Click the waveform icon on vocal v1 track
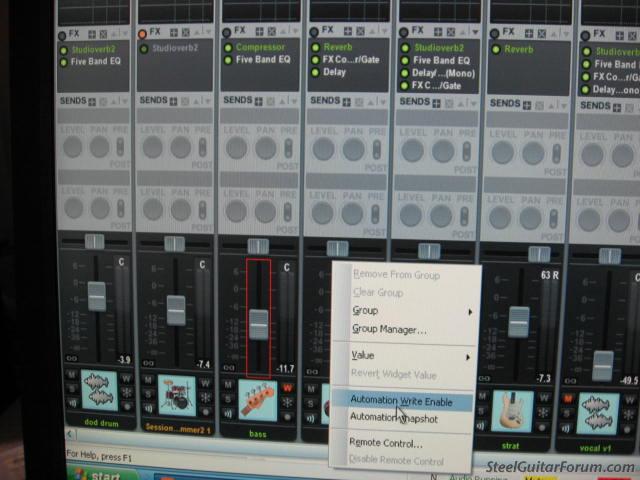The width and height of the screenshot is (640, 480). (597, 412)
